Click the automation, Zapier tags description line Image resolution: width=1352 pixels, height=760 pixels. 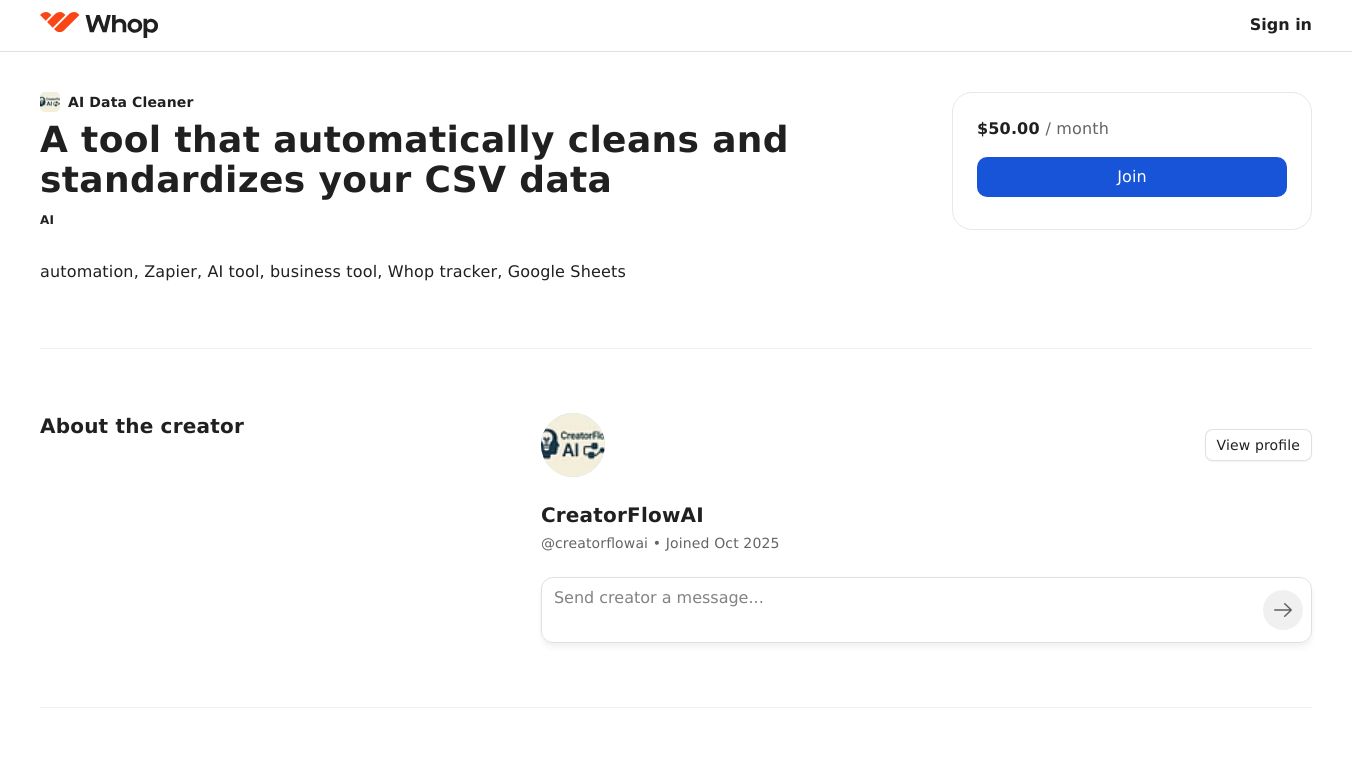tap(332, 271)
